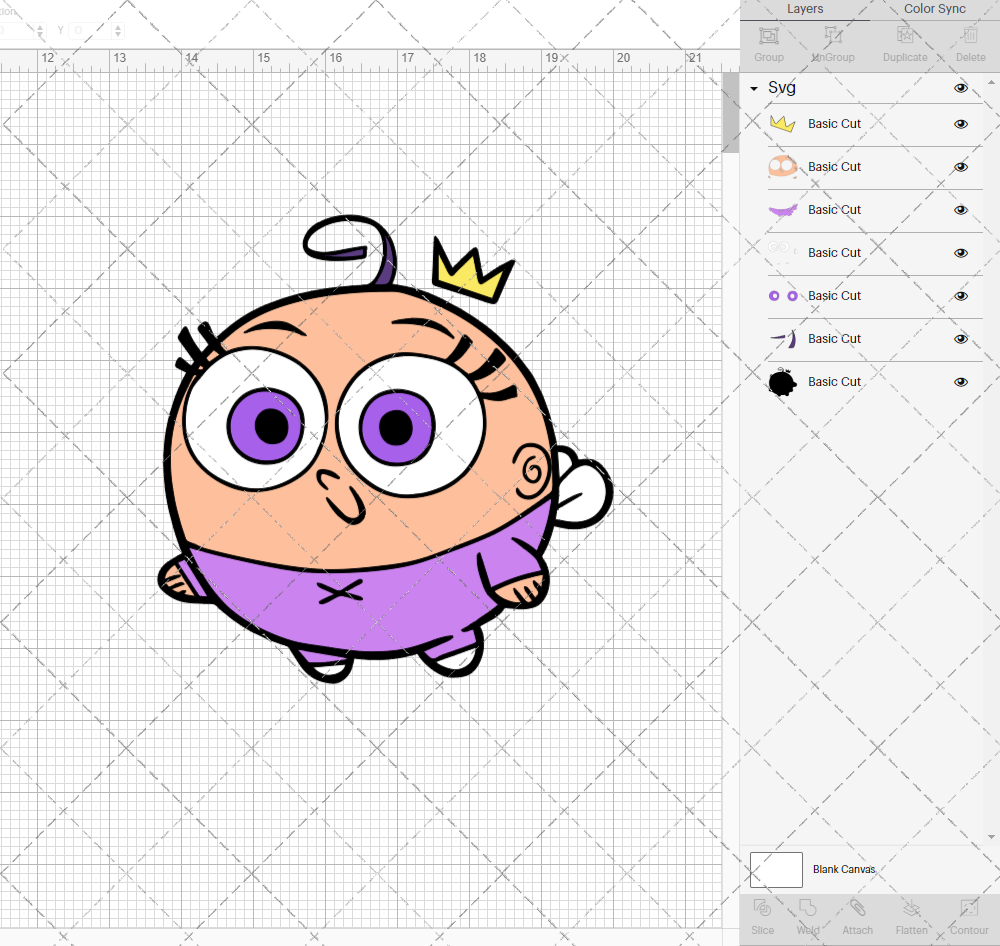Image resolution: width=1000 pixels, height=946 pixels.
Task: Hide the peach face Basic Cut layer
Action: (x=960, y=167)
